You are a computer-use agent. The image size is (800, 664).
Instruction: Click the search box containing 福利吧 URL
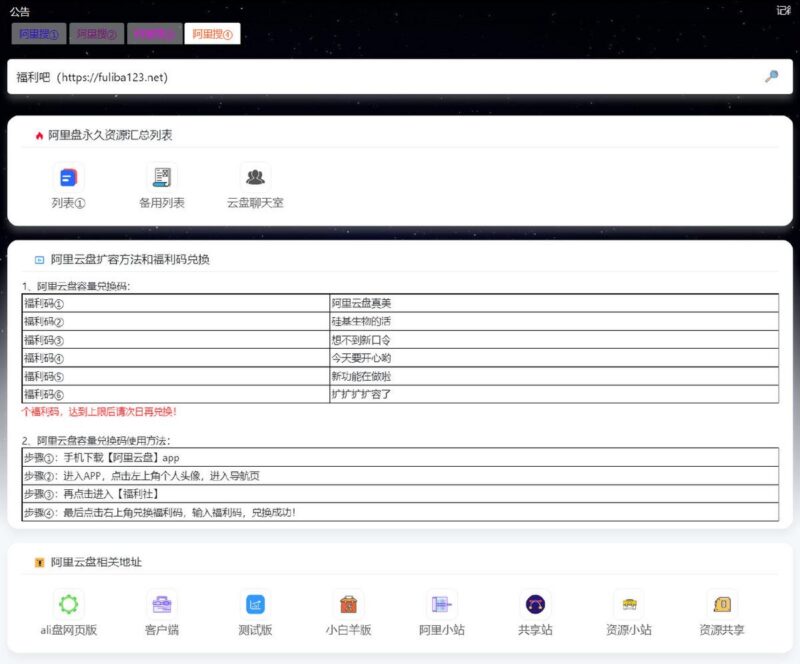point(400,77)
